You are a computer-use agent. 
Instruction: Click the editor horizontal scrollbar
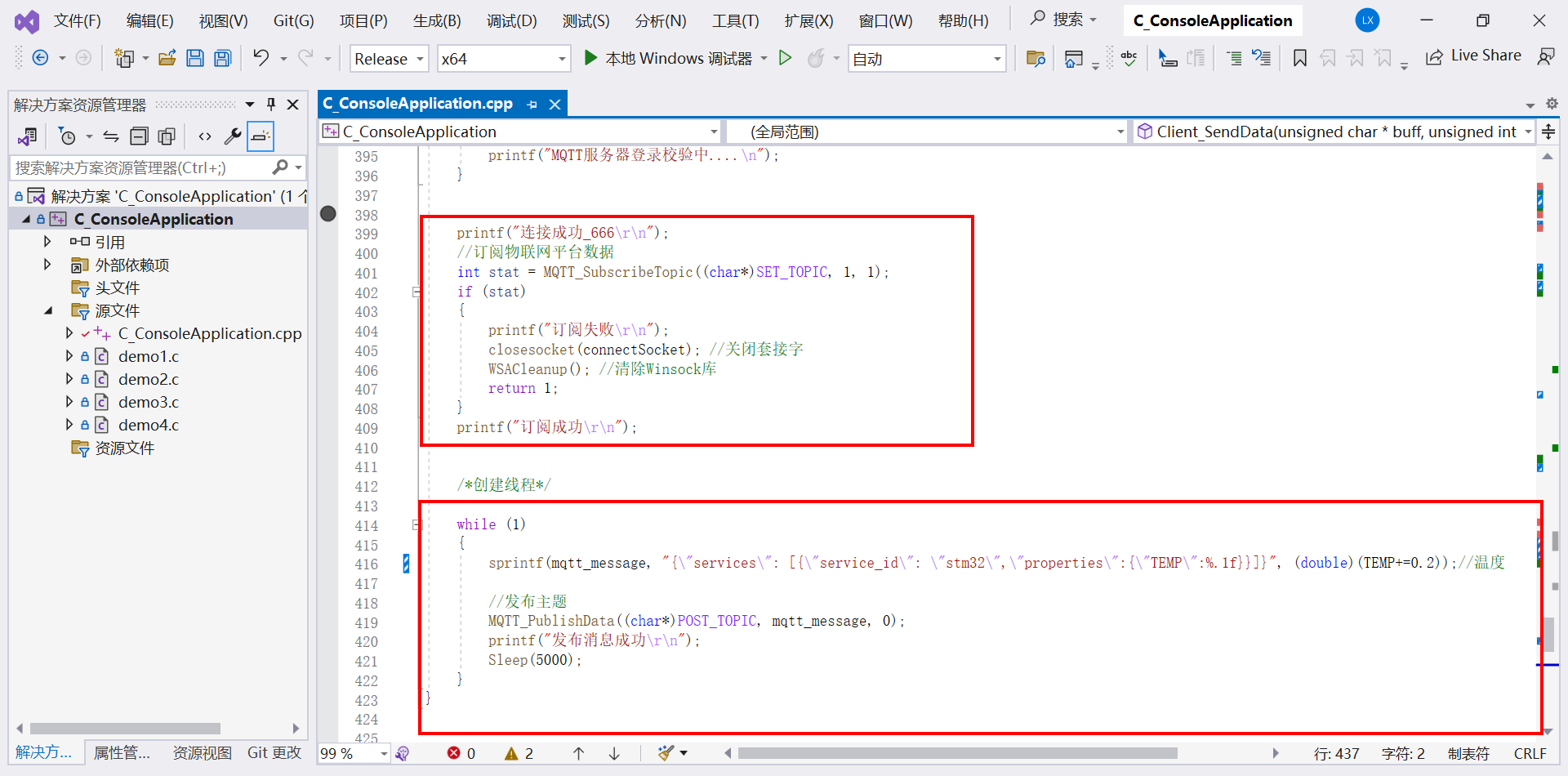click(x=957, y=753)
